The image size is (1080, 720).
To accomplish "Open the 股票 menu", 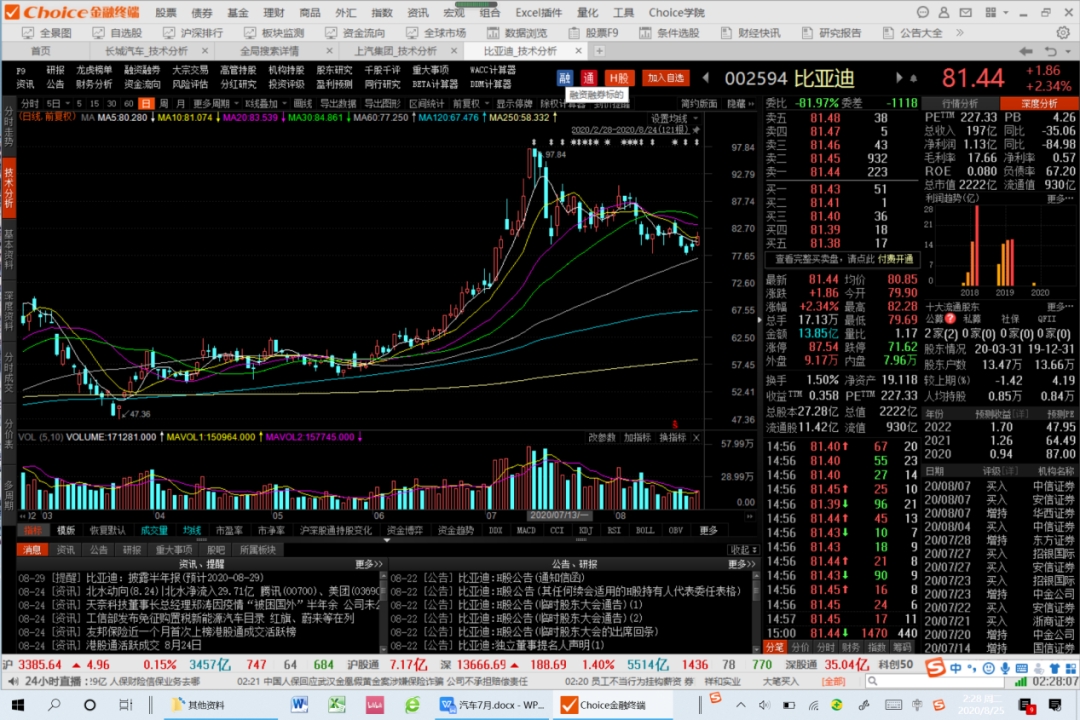I will [x=165, y=12].
